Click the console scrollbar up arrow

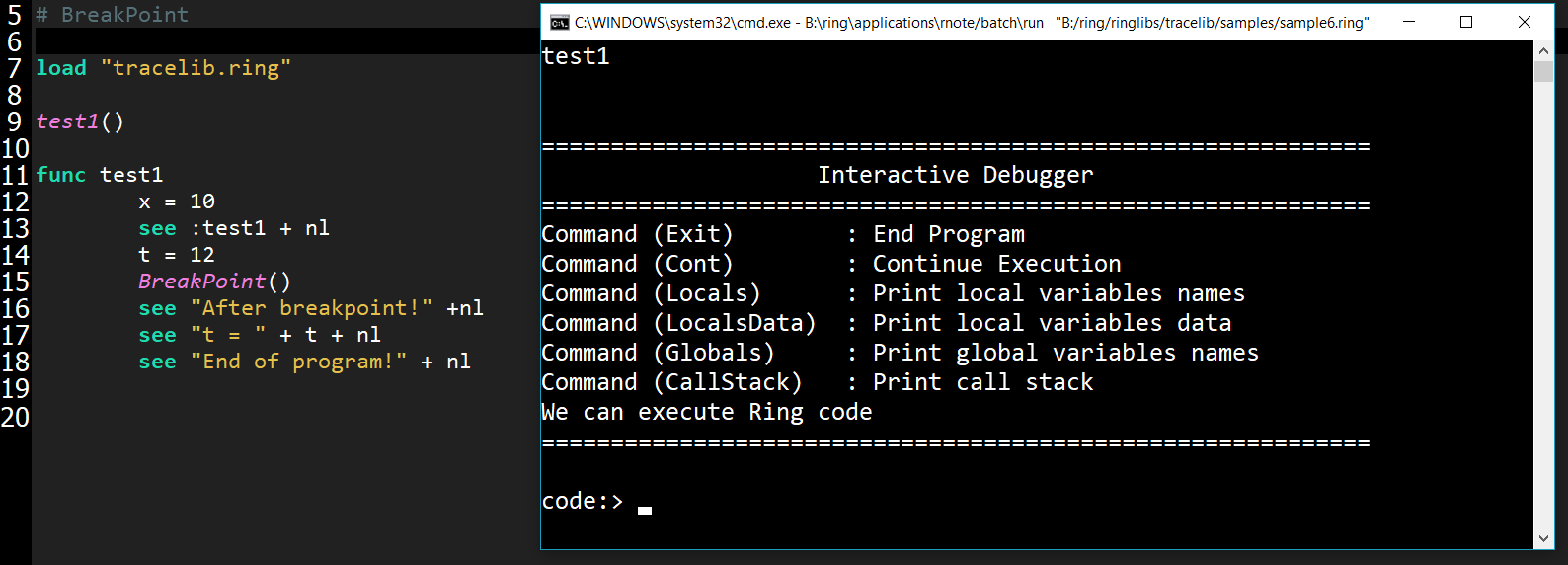pos(1543,50)
